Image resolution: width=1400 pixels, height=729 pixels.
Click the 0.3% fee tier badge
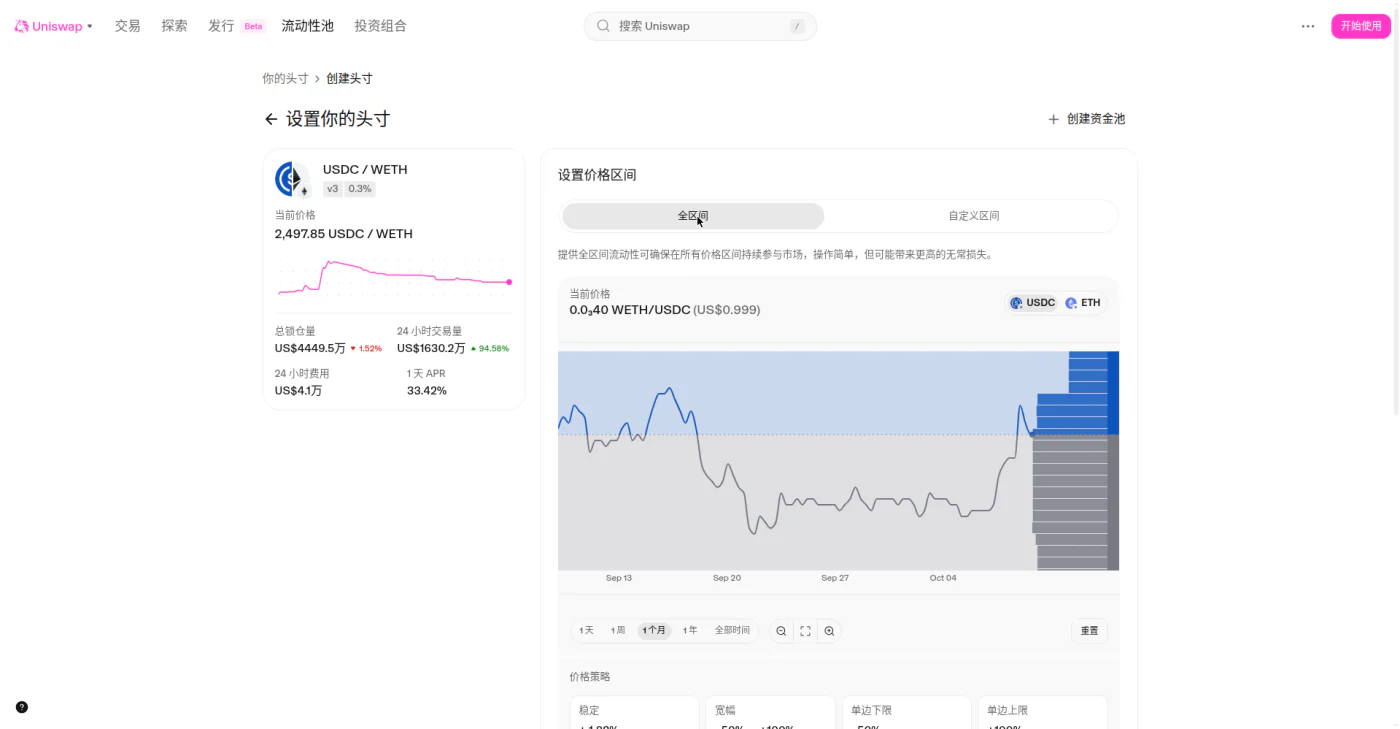pyautogui.click(x=360, y=189)
